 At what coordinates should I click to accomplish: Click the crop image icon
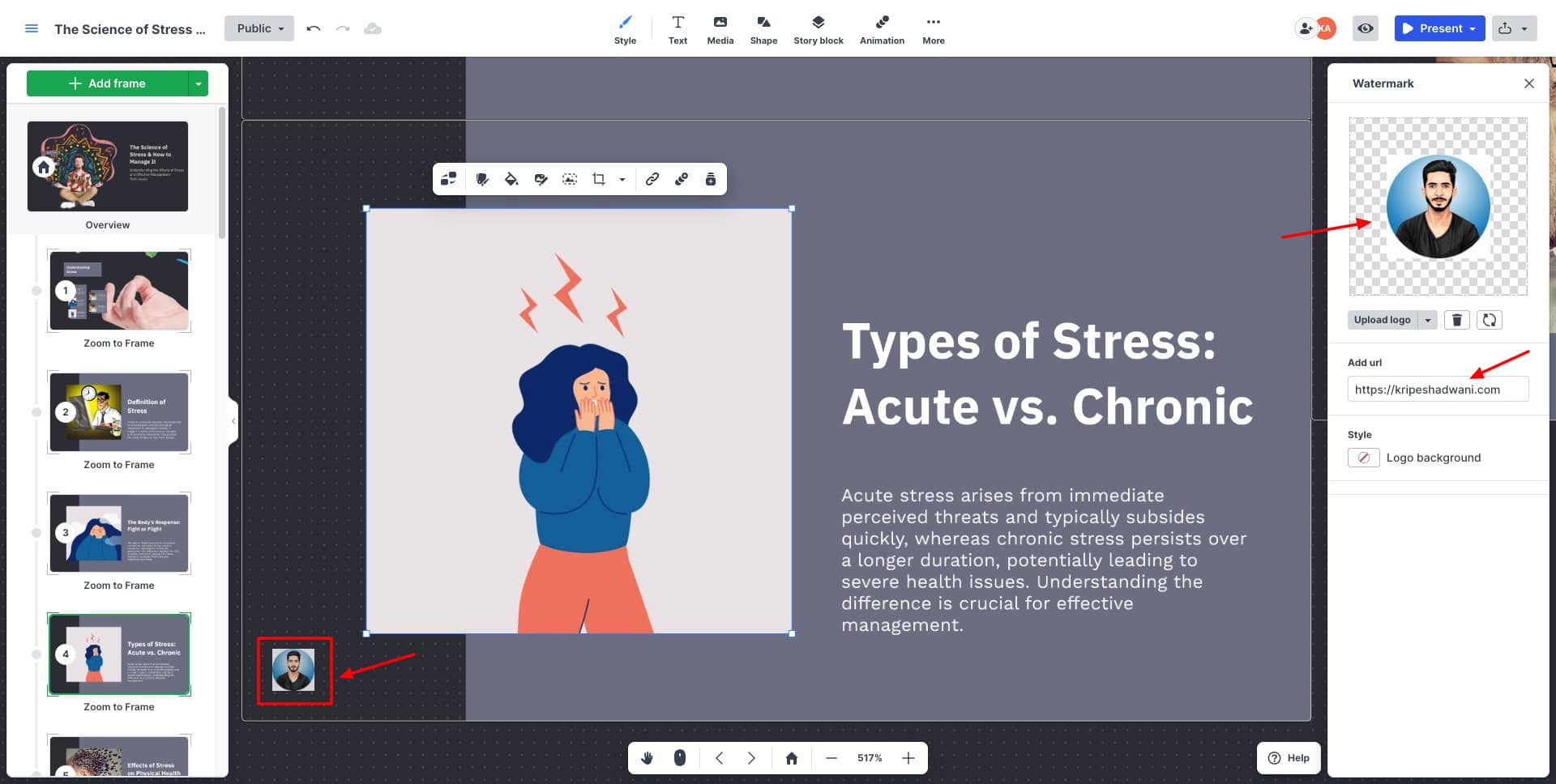pyautogui.click(x=599, y=179)
